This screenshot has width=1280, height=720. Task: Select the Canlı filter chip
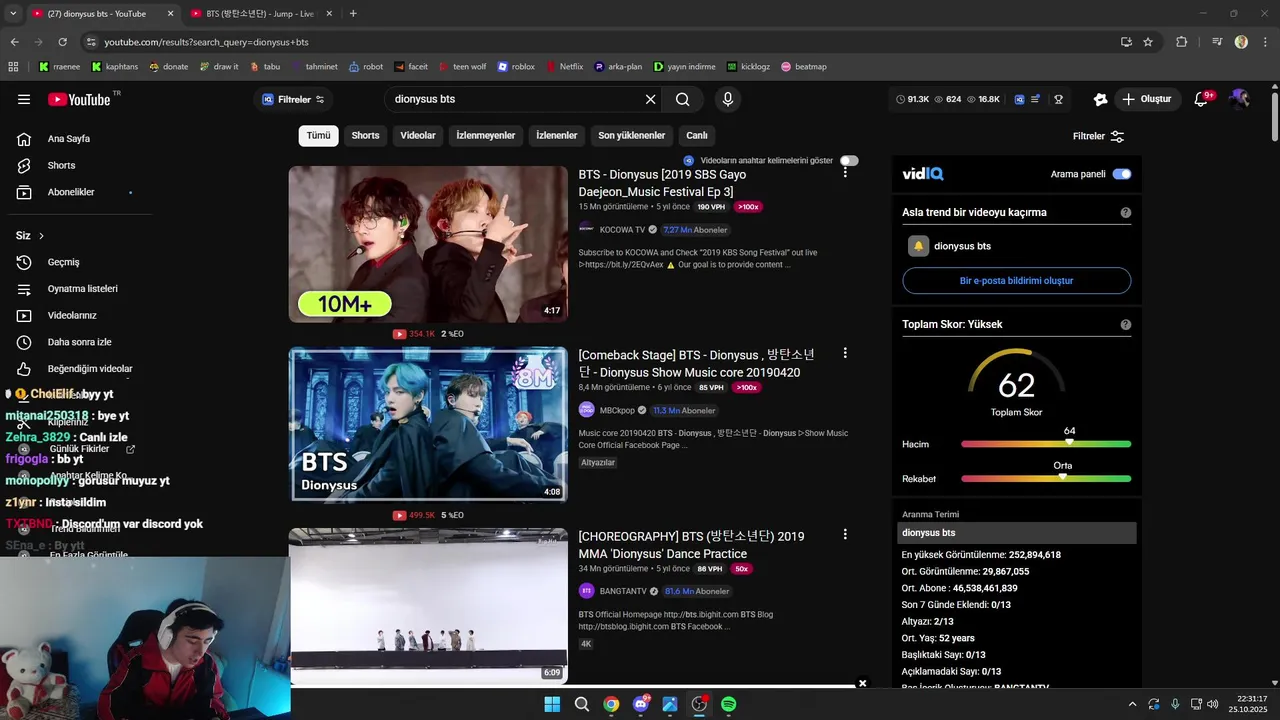click(x=697, y=136)
